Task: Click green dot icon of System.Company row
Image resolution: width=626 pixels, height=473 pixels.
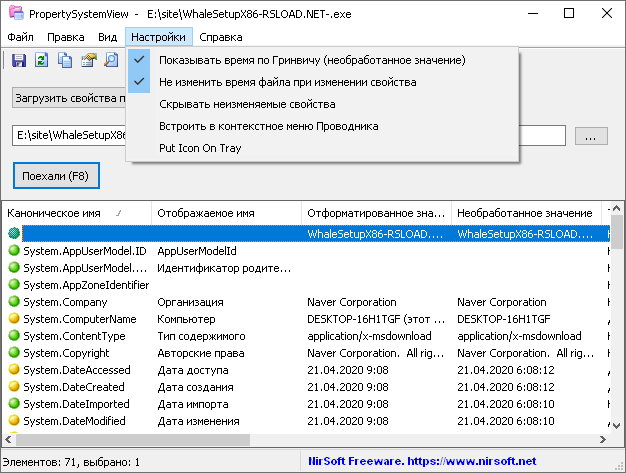Action: 14,302
